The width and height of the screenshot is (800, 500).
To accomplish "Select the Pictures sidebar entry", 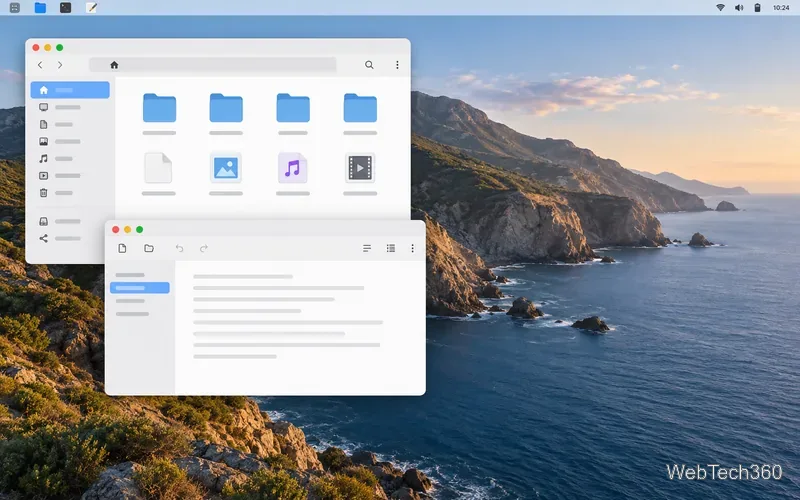I will pyautogui.click(x=60, y=141).
